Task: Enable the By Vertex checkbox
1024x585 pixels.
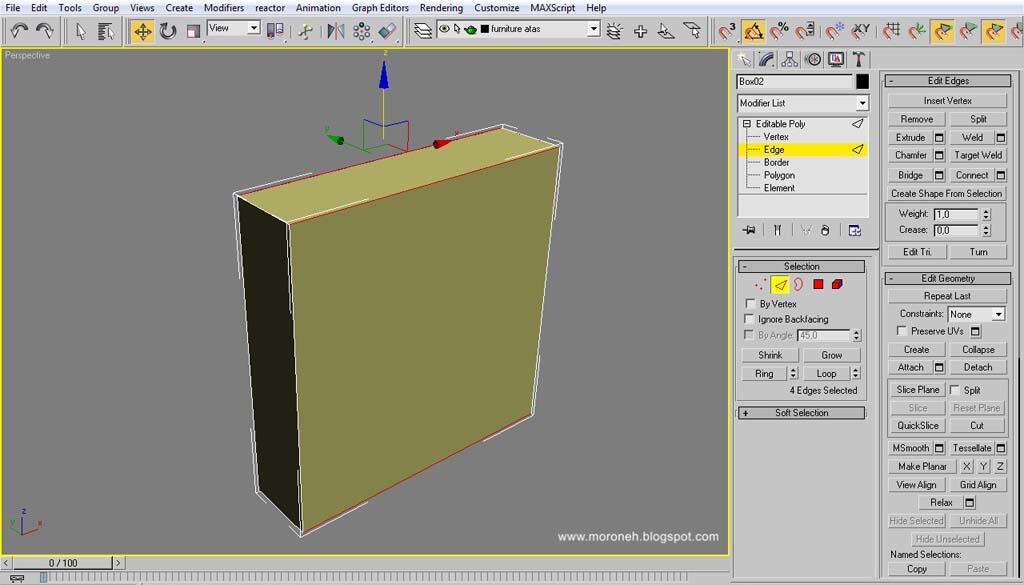Action: pyautogui.click(x=751, y=304)
